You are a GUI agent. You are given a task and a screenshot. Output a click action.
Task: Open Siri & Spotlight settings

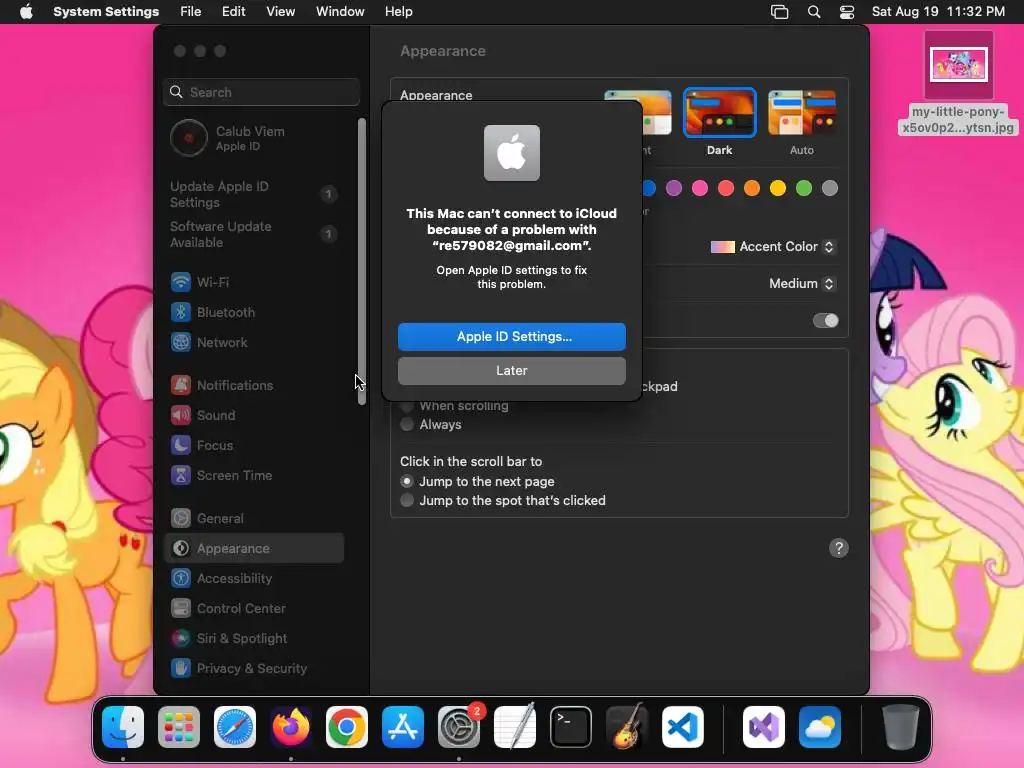pos(255,639)
